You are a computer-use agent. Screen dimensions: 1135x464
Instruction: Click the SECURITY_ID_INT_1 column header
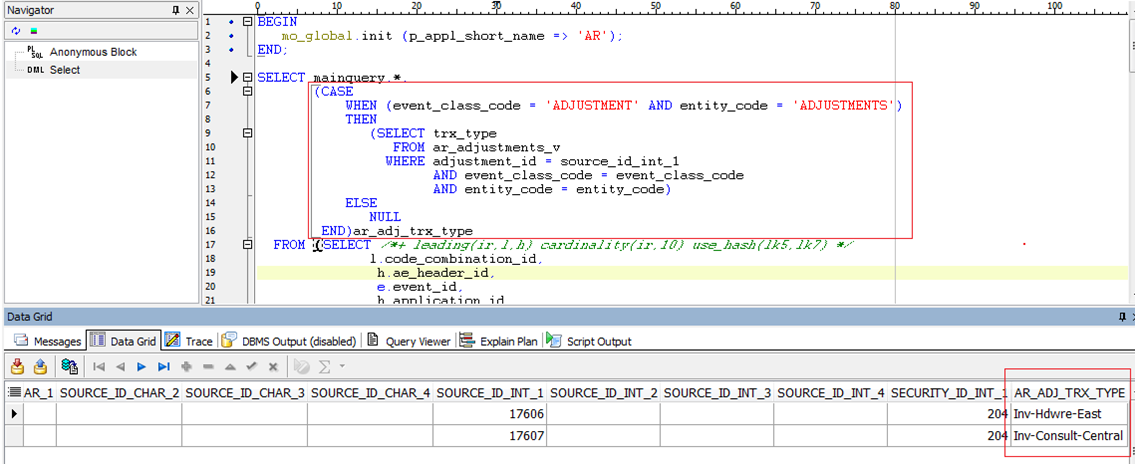[948, 392]
